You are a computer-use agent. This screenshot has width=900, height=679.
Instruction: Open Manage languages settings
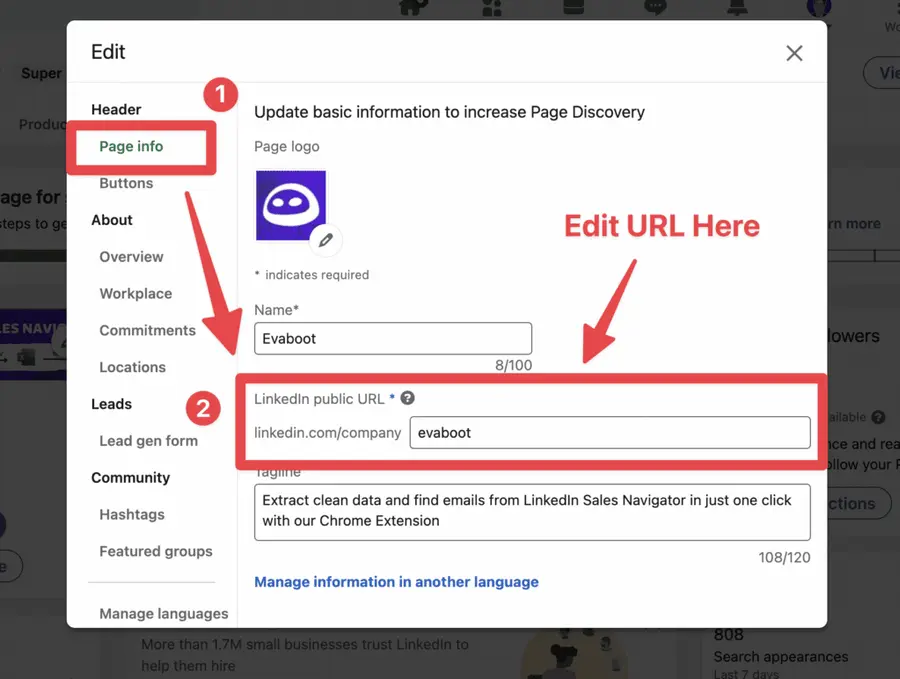point(163,613)
